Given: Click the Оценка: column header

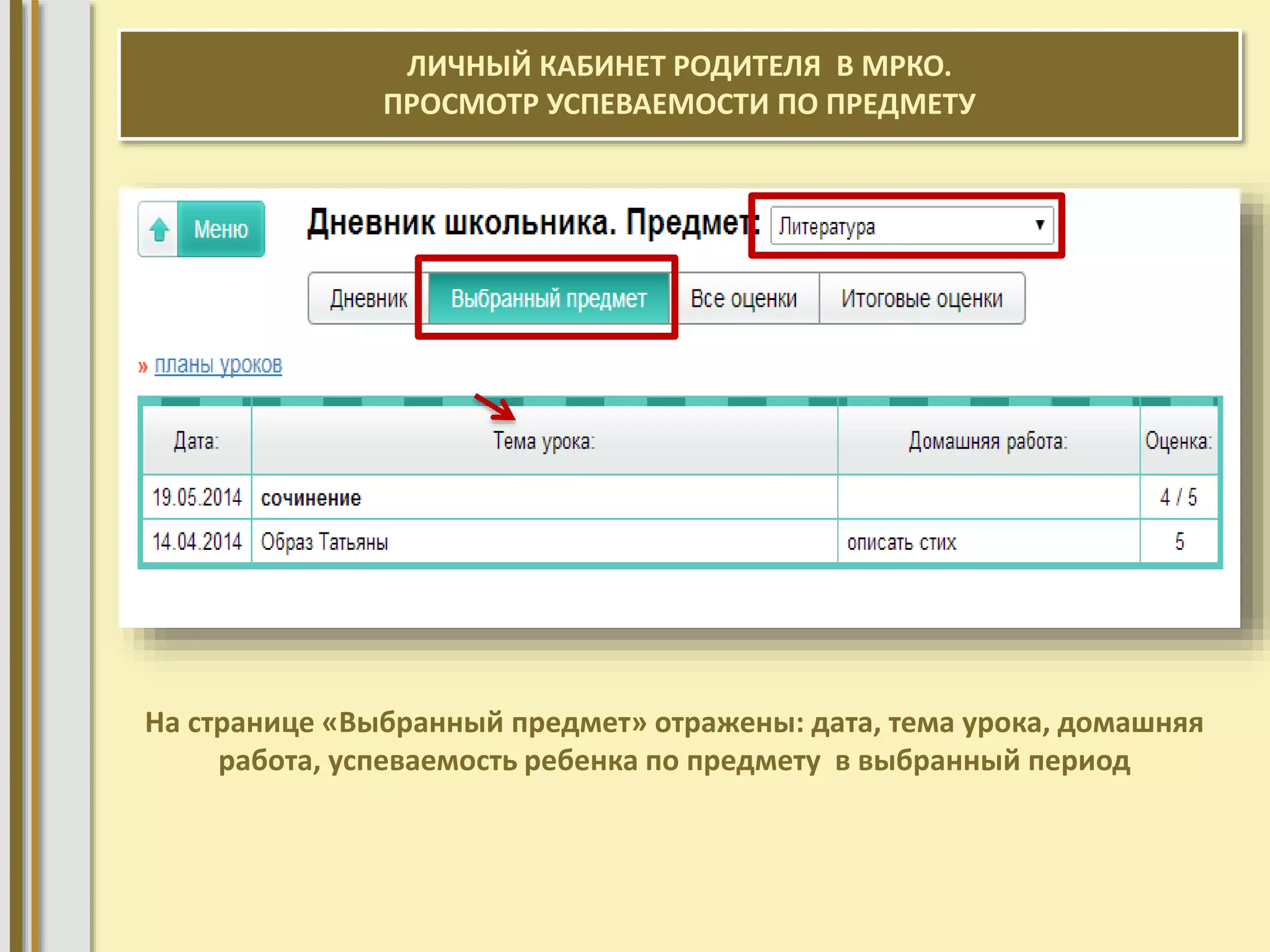Looking at the screenshot, I should click(x=1179, y=441).
